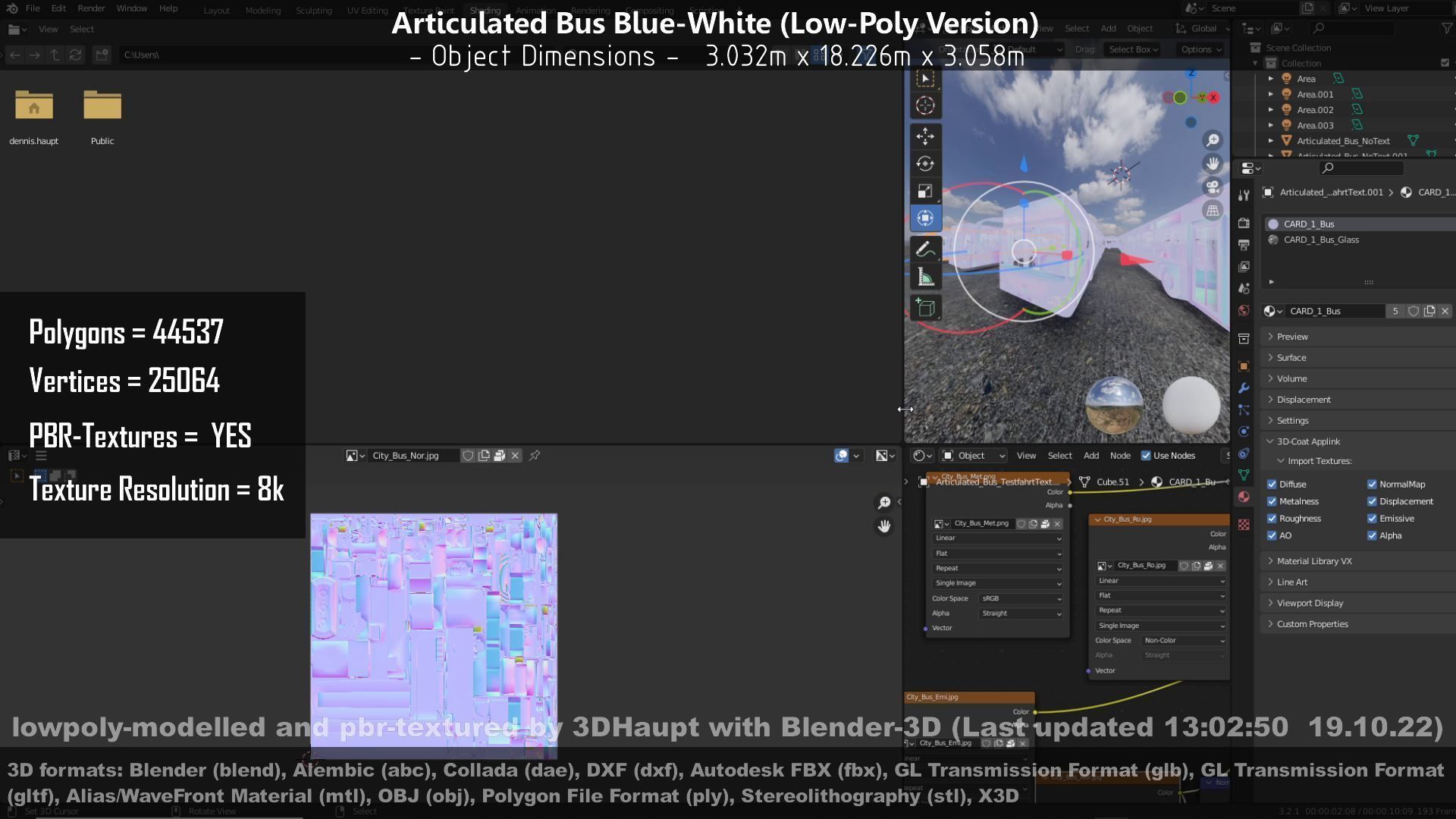Viewport: 1456px width, 819px height.
Task: Open the Render properties tab
Action: (x=1244, y=223)
